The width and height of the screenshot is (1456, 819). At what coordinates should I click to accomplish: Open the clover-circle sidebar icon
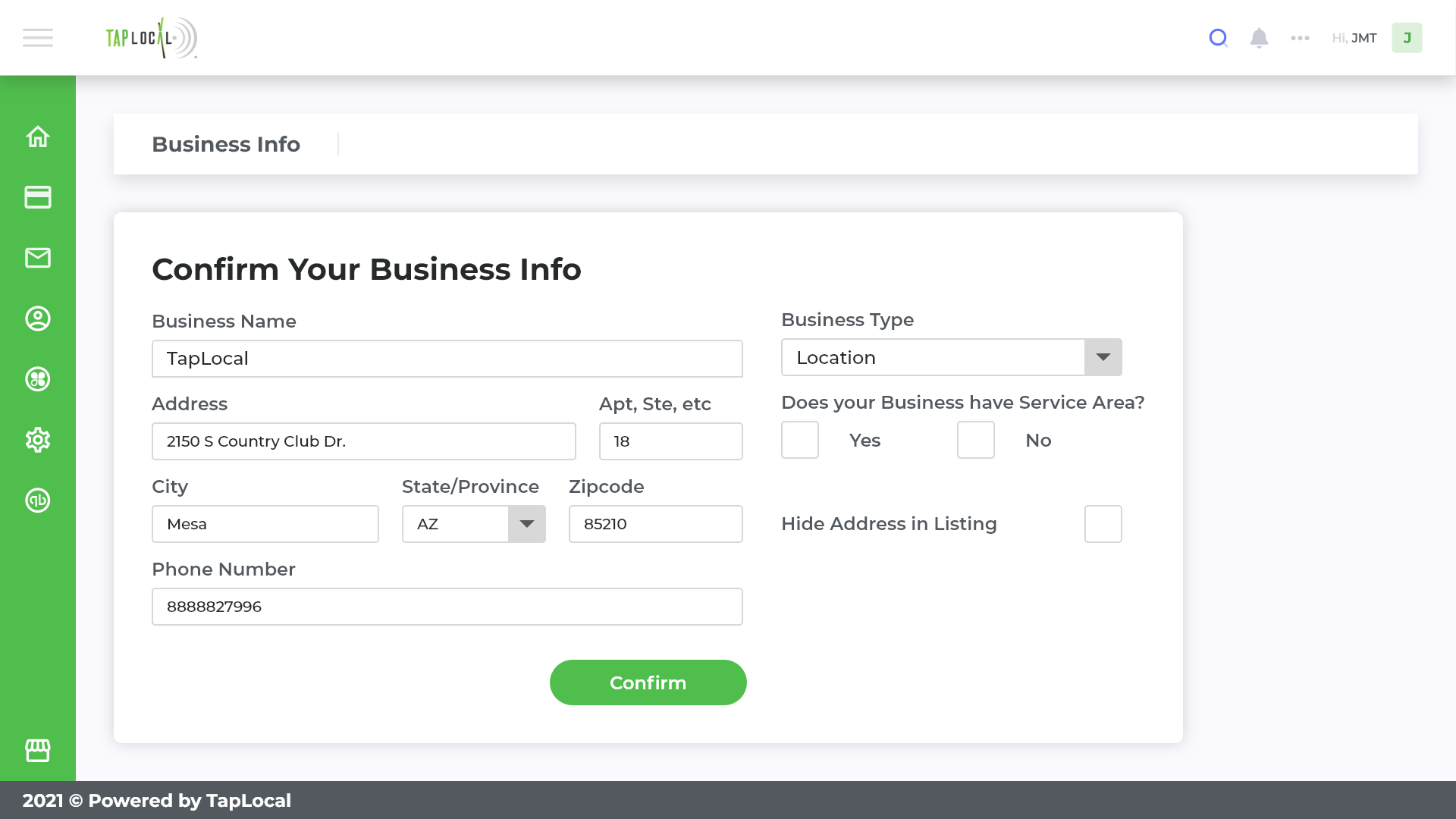[38, 379]
